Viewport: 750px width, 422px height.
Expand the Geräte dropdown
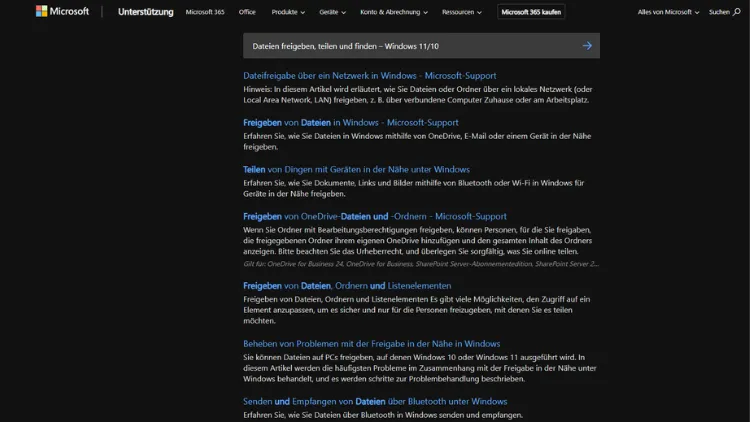[332, 12]
